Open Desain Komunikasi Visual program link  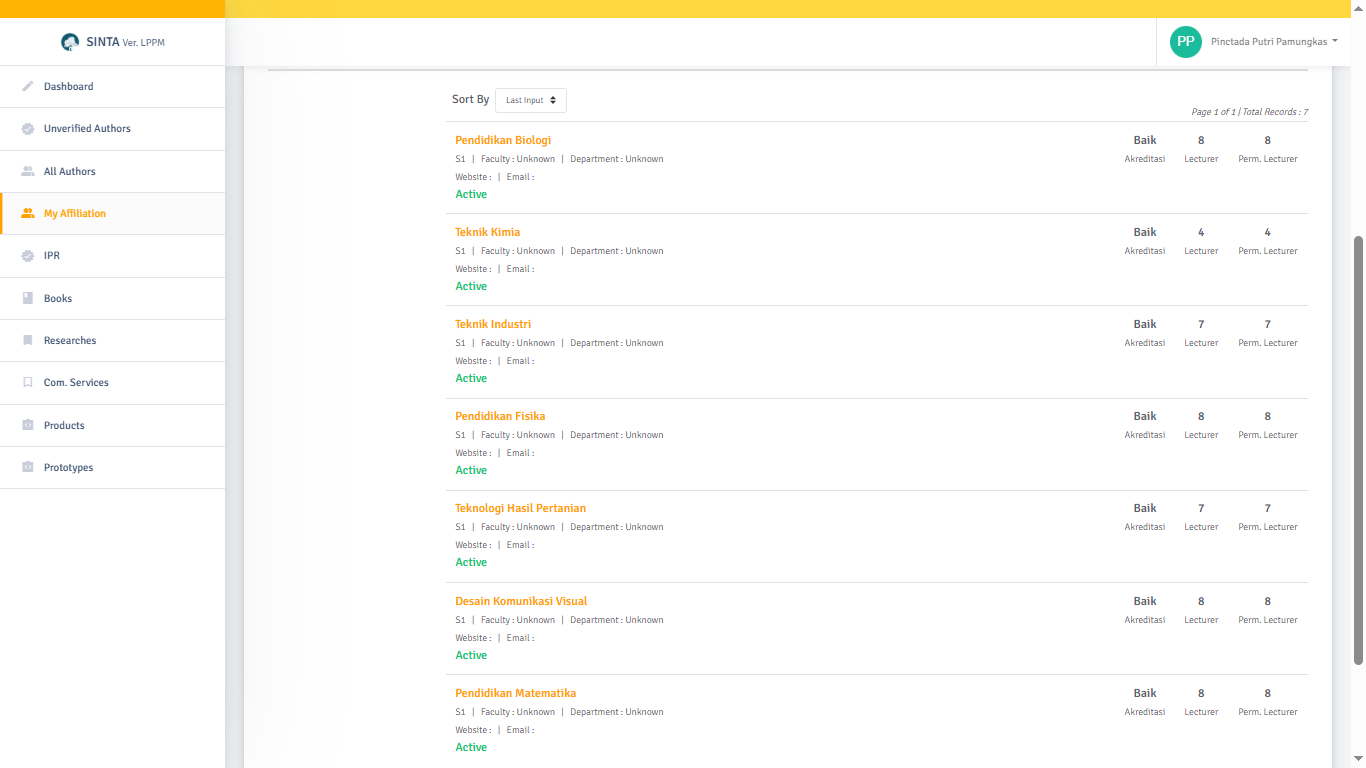pos(521,601)
